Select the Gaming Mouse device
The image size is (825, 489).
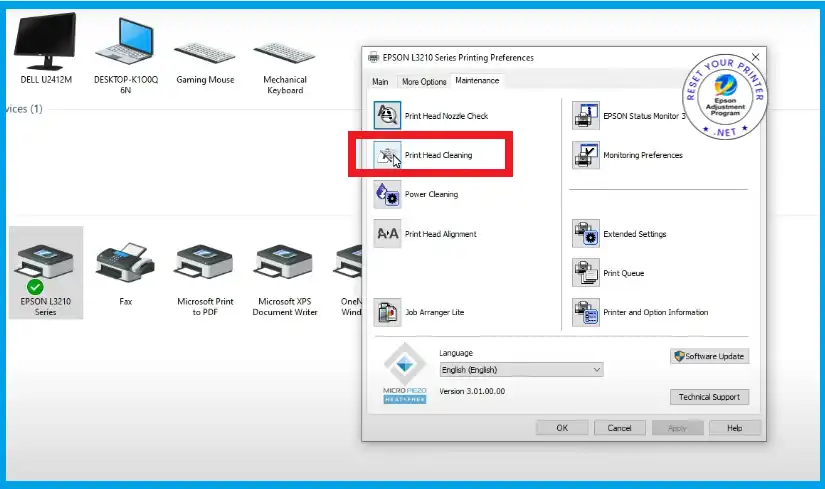coord(205,62)
